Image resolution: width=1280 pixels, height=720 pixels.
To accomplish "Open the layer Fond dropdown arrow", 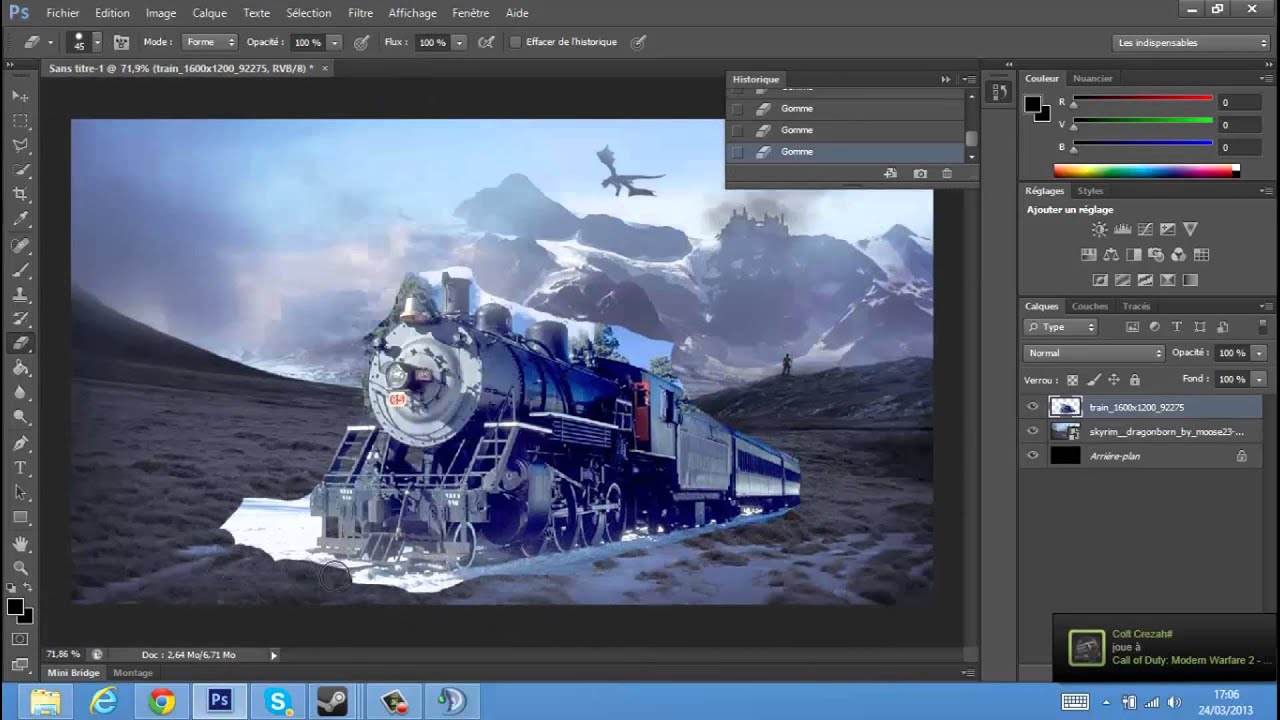I will 1259,380.
